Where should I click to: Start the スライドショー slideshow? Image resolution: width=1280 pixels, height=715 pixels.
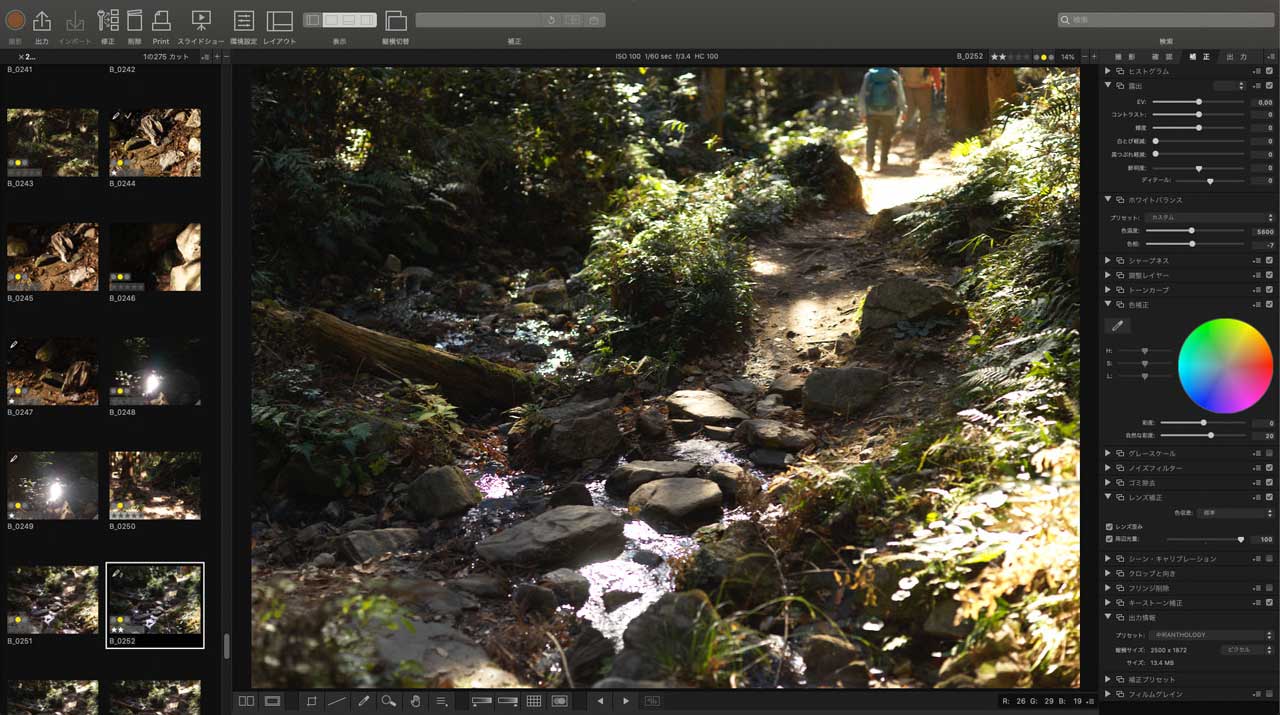[x=201, y=21]
